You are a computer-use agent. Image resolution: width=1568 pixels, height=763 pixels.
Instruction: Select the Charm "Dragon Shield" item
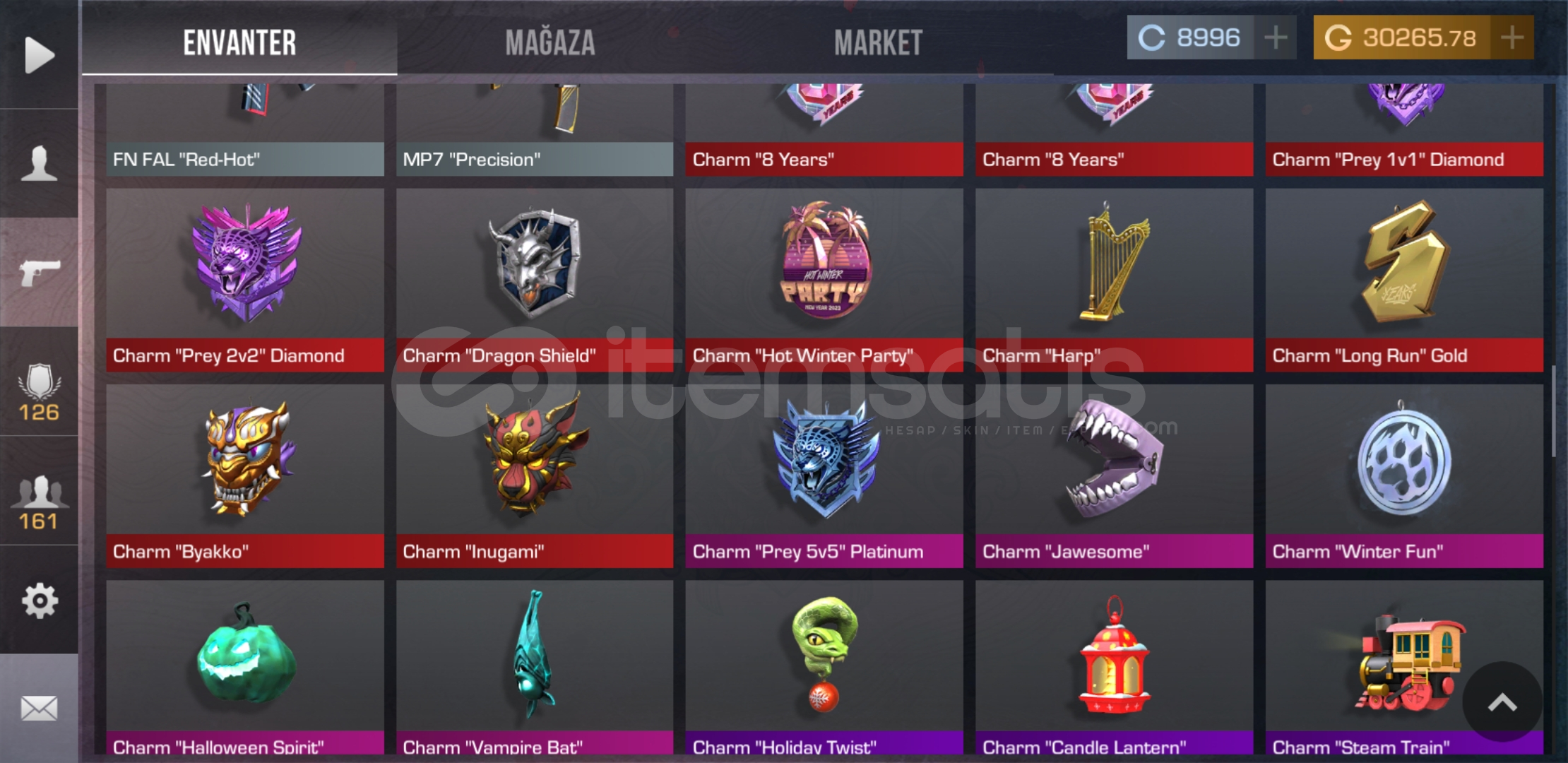535,280
